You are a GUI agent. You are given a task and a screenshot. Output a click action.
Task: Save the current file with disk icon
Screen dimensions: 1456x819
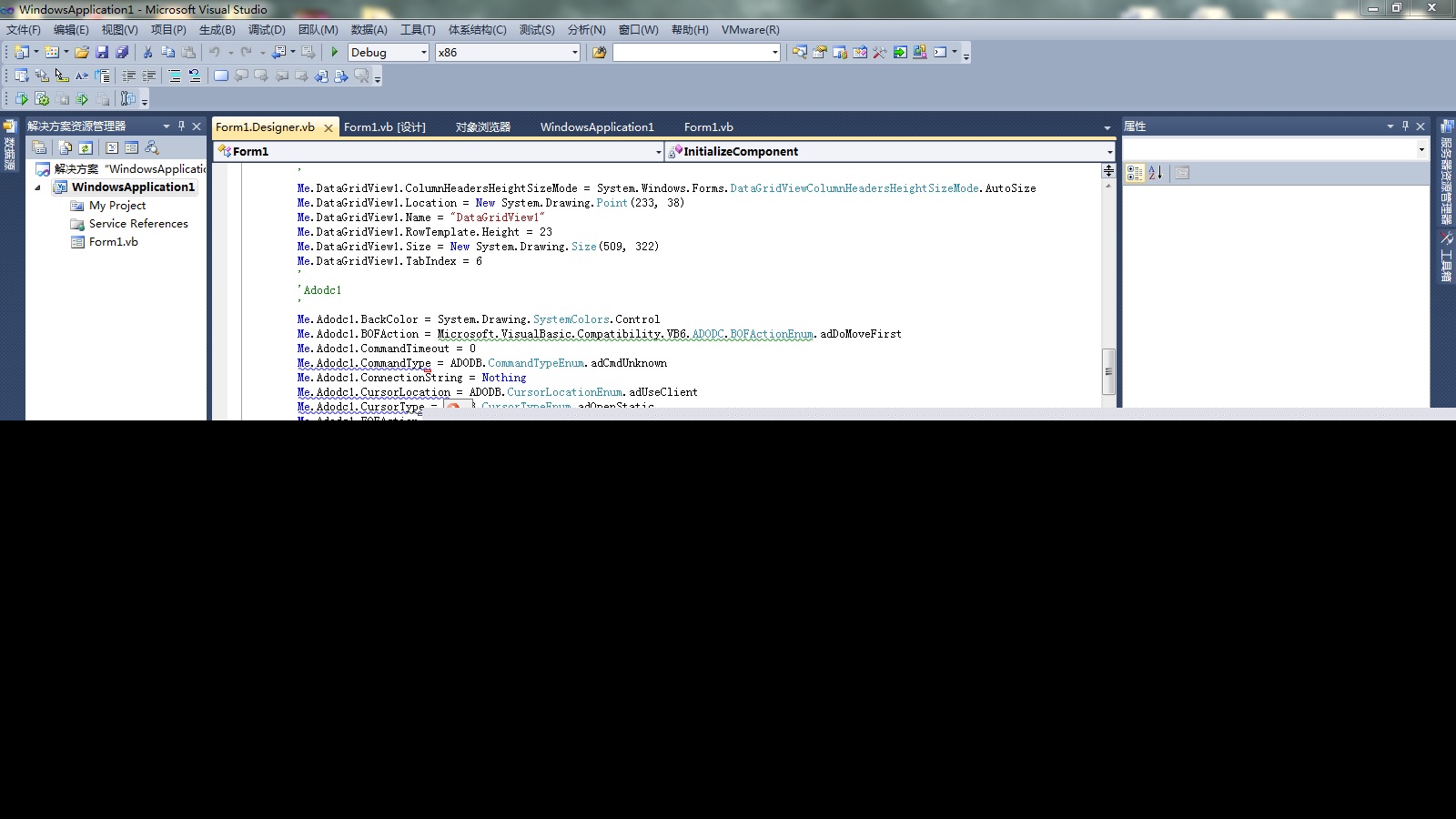click(102, 53)
